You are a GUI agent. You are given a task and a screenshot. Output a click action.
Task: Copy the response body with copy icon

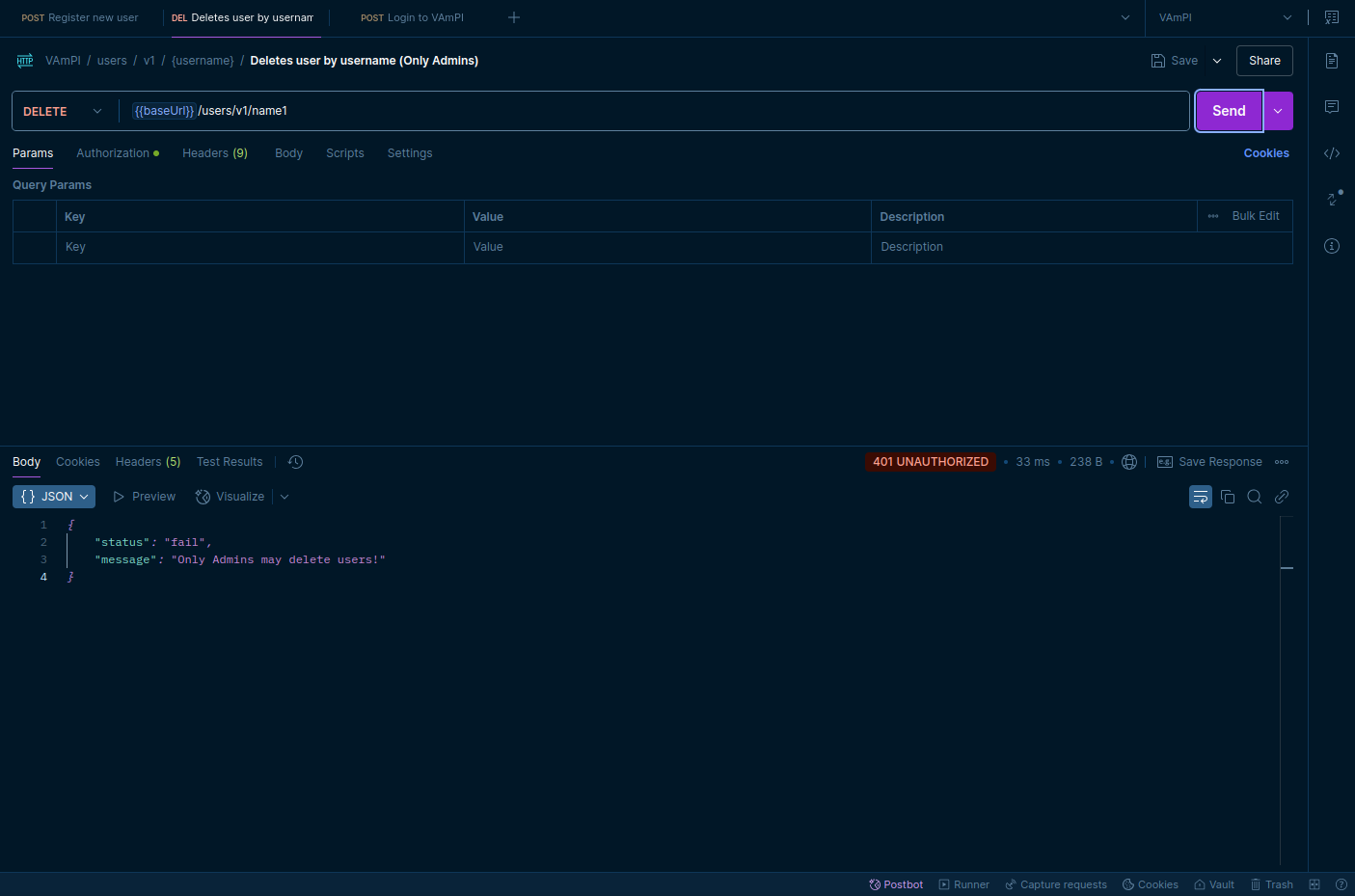tap(1228, 497)
